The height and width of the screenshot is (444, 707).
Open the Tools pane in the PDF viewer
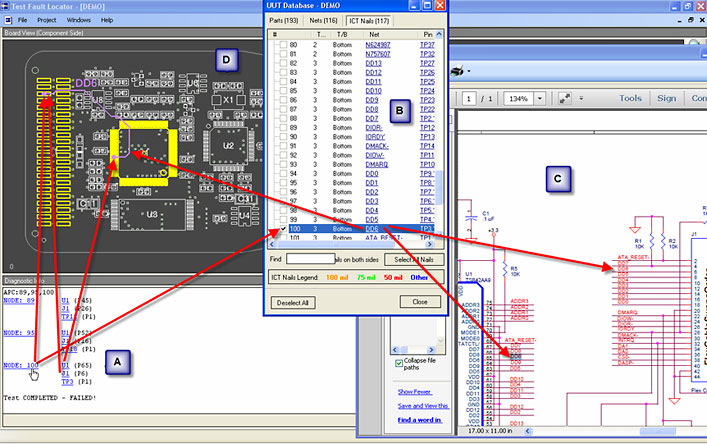pyautogui.click(x=630, y=98)
